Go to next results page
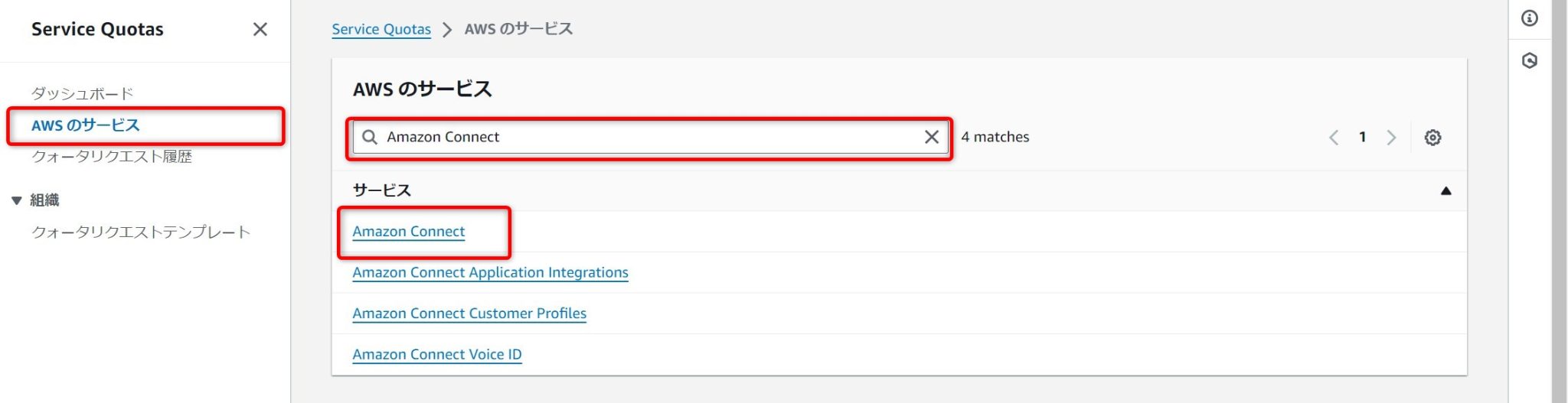This screenshot has height=403, width=1568. pyautogui.click(x=1391, y=138)
